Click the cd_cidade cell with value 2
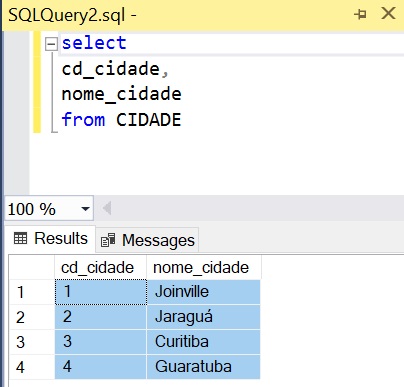Screen dimensions: 404x387 coord(100,317)
